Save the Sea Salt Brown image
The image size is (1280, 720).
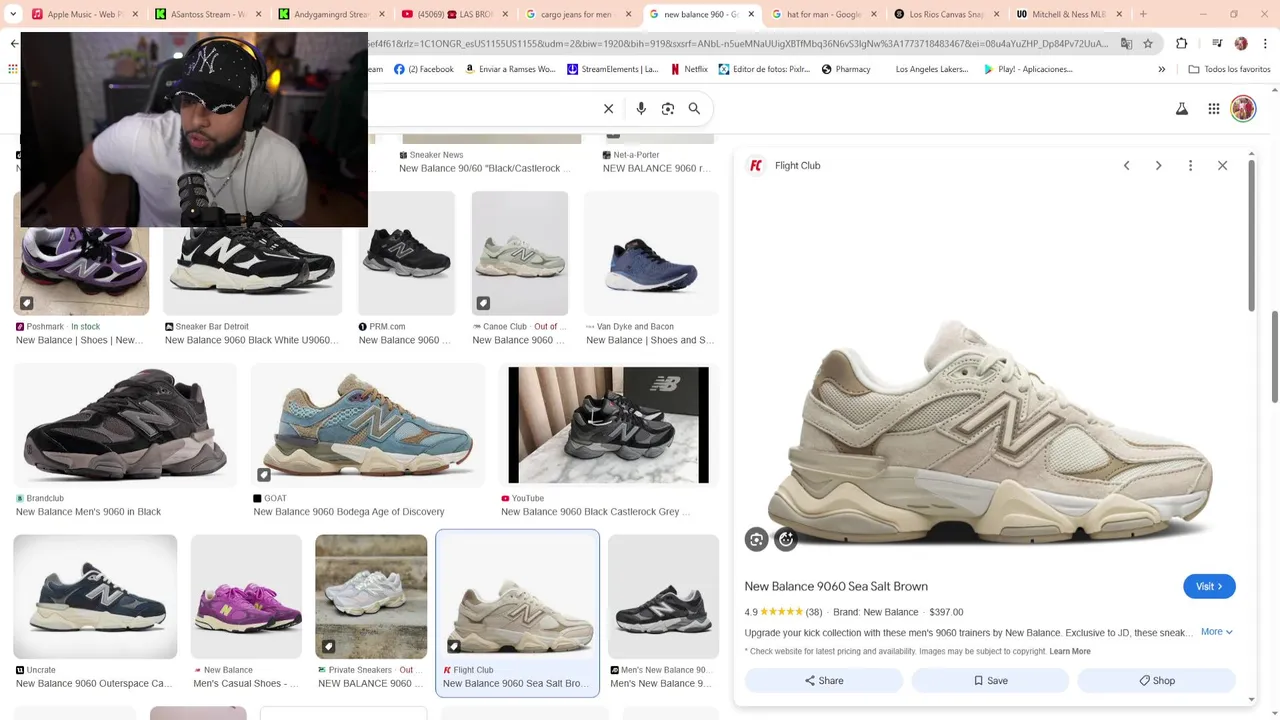(x=990, y=681)
